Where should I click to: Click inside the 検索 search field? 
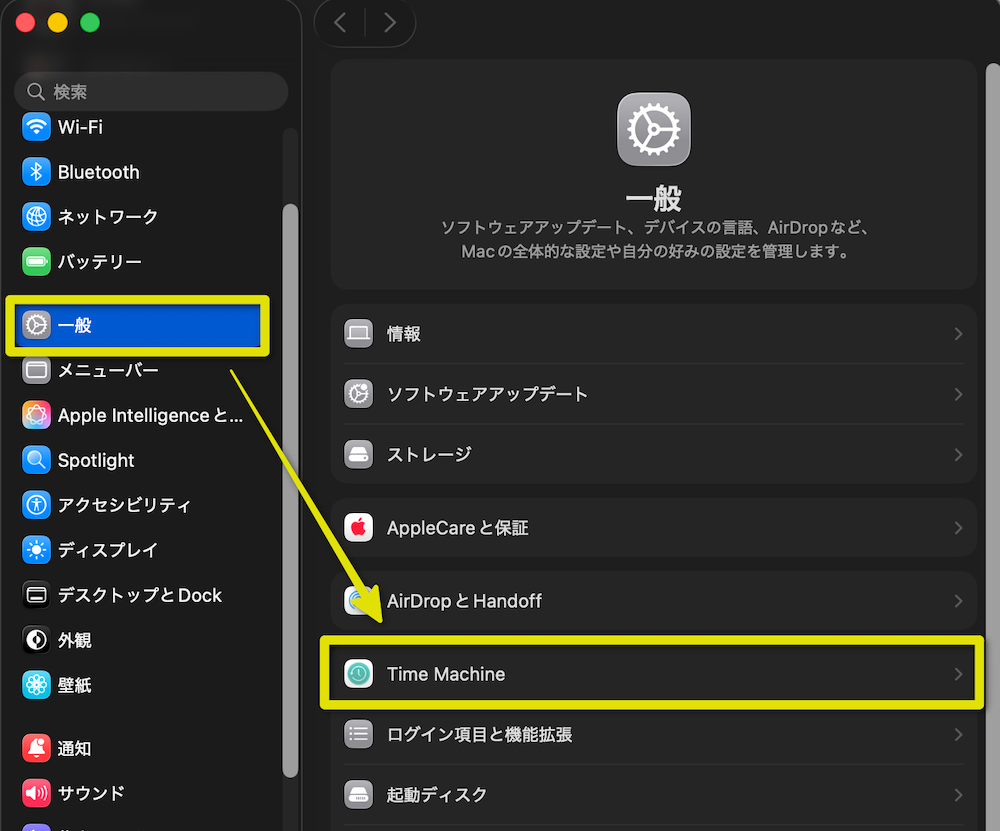tap(150, 91)
